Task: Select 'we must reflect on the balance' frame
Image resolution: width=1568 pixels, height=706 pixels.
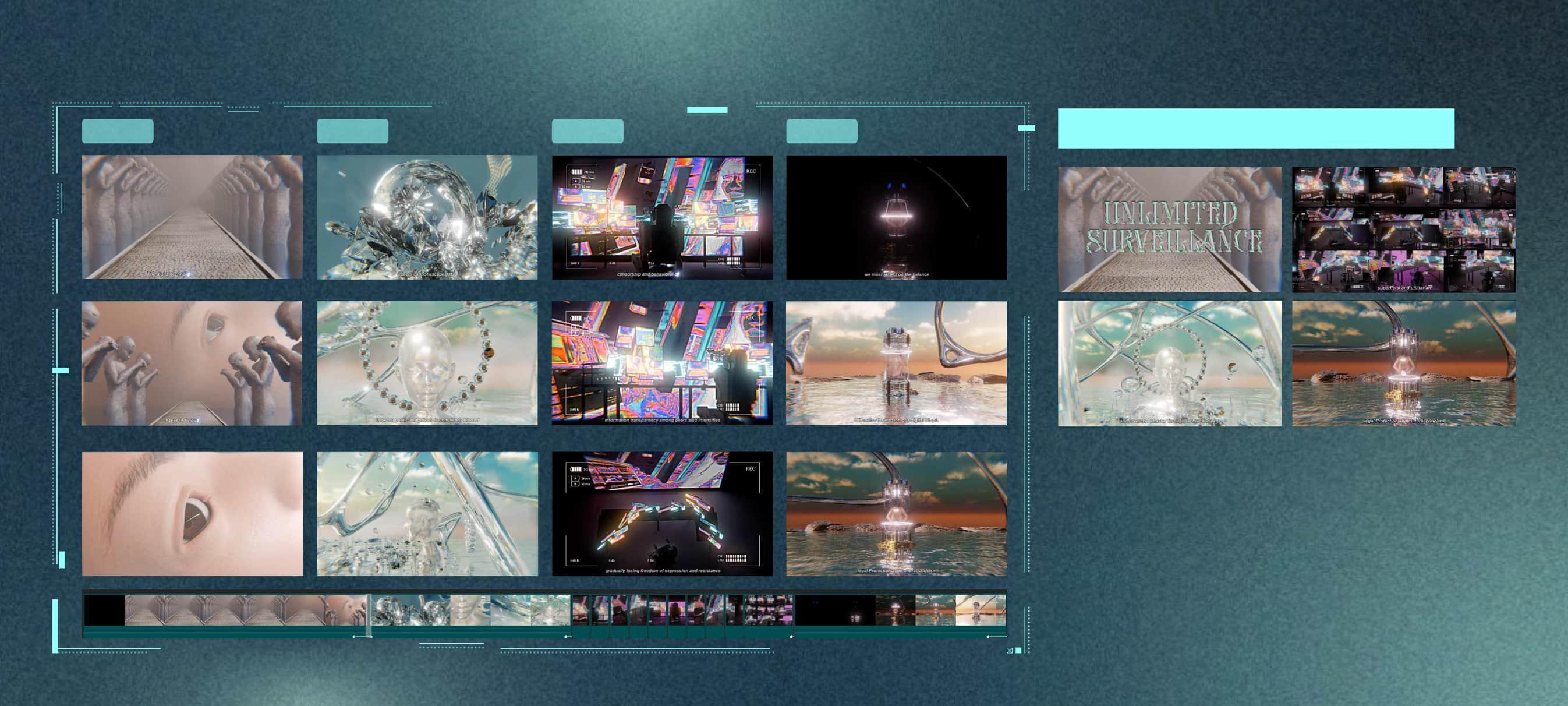Action: pyautogui.click(x=896, y=217)
